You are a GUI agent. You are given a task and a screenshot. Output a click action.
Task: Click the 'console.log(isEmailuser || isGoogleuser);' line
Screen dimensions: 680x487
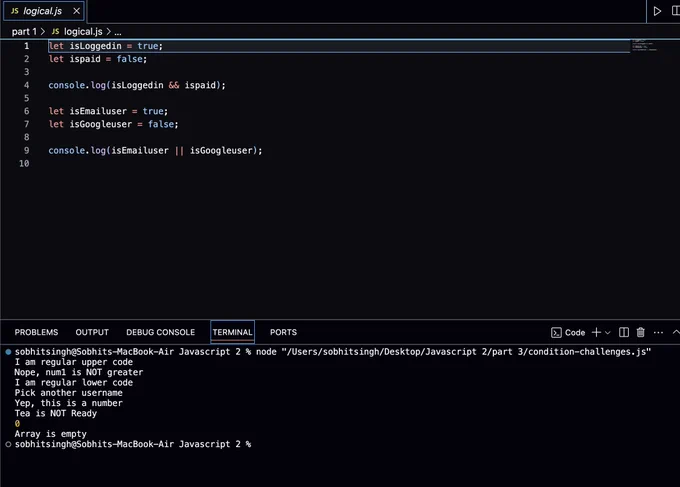click(155, 150)
